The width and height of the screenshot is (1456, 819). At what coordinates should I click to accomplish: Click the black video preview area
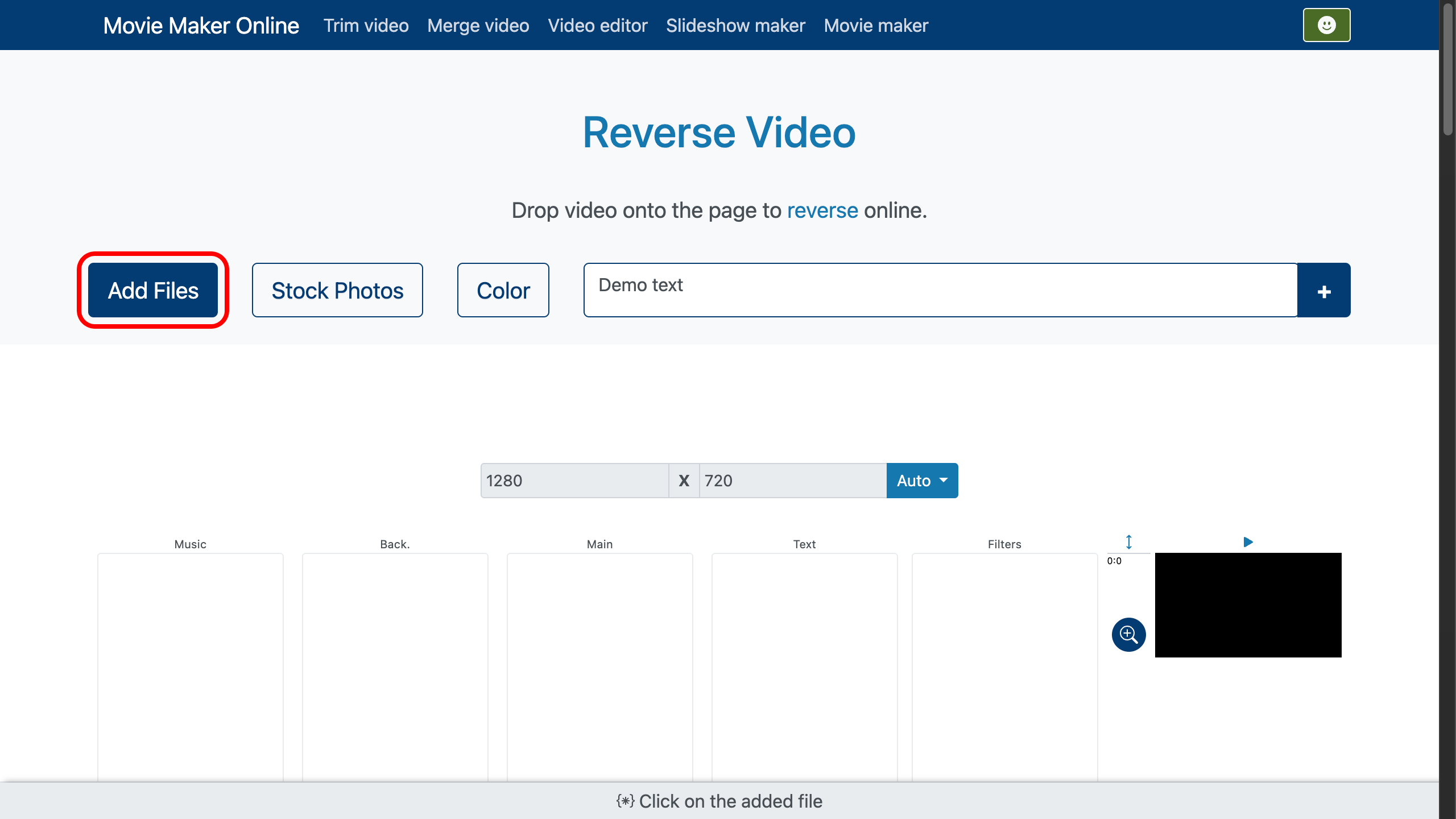point(1248,605)
